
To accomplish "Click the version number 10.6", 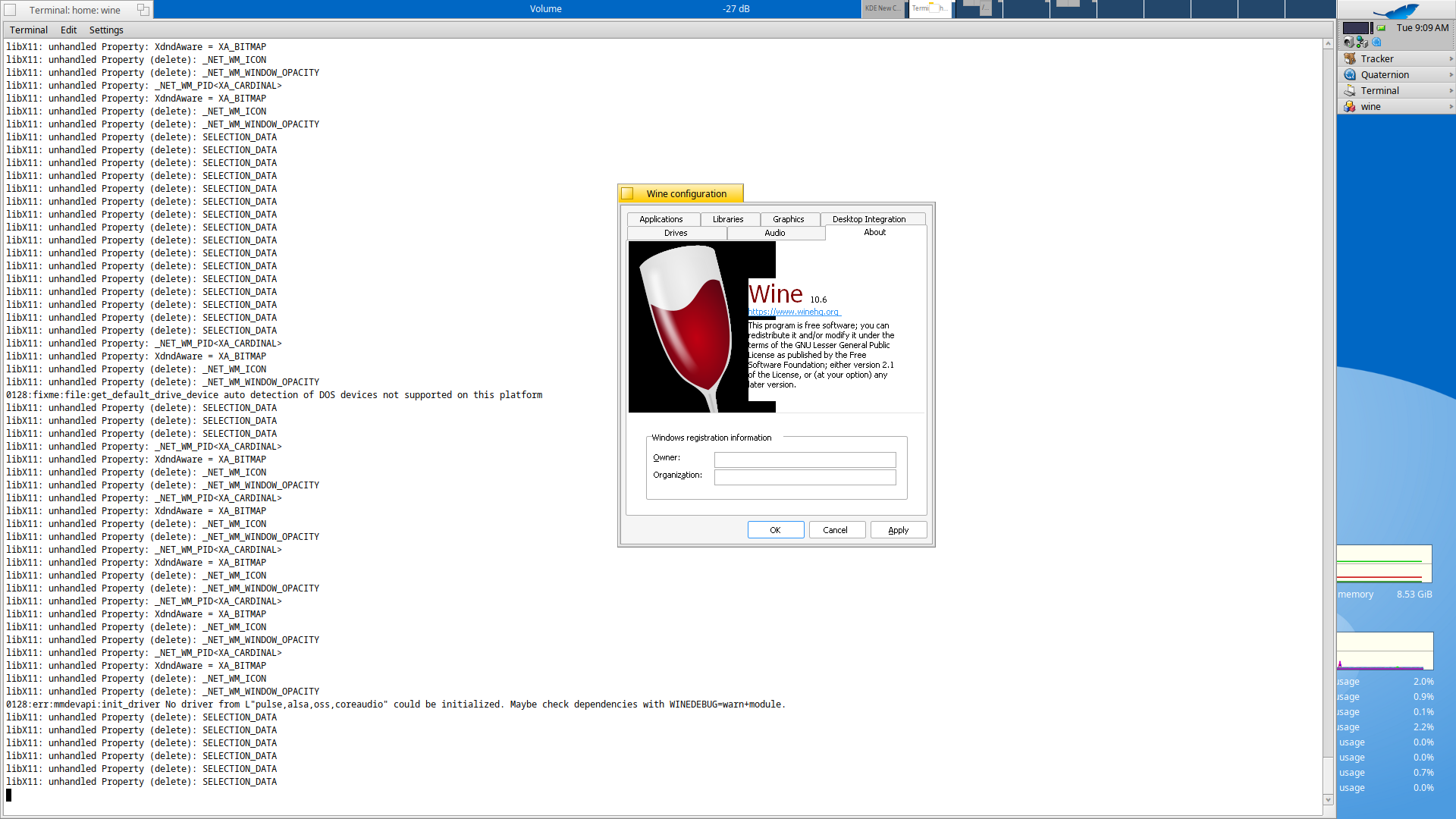I will click(818, 300).
